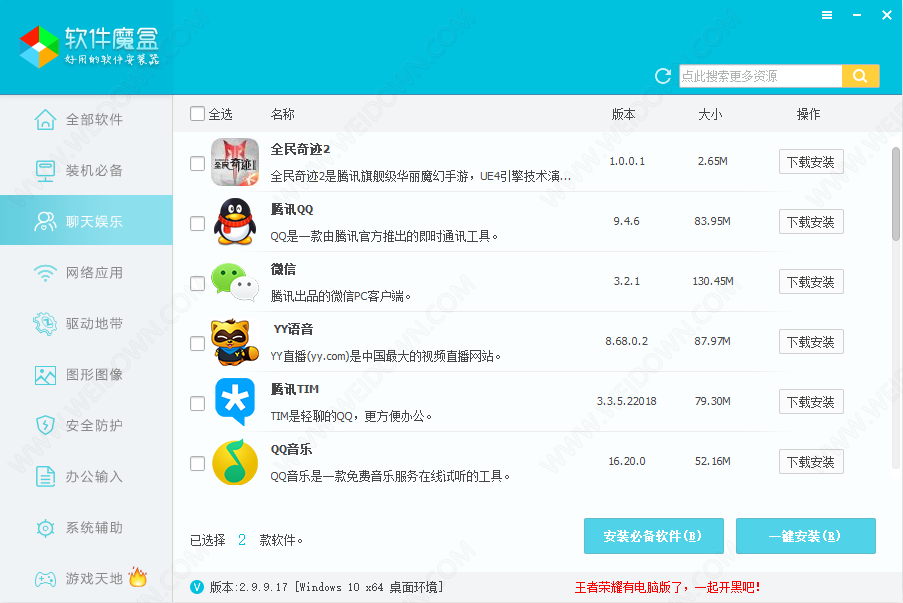Tick the 微信 row checkbox
The image size is (903, 603).
[197, 283]
